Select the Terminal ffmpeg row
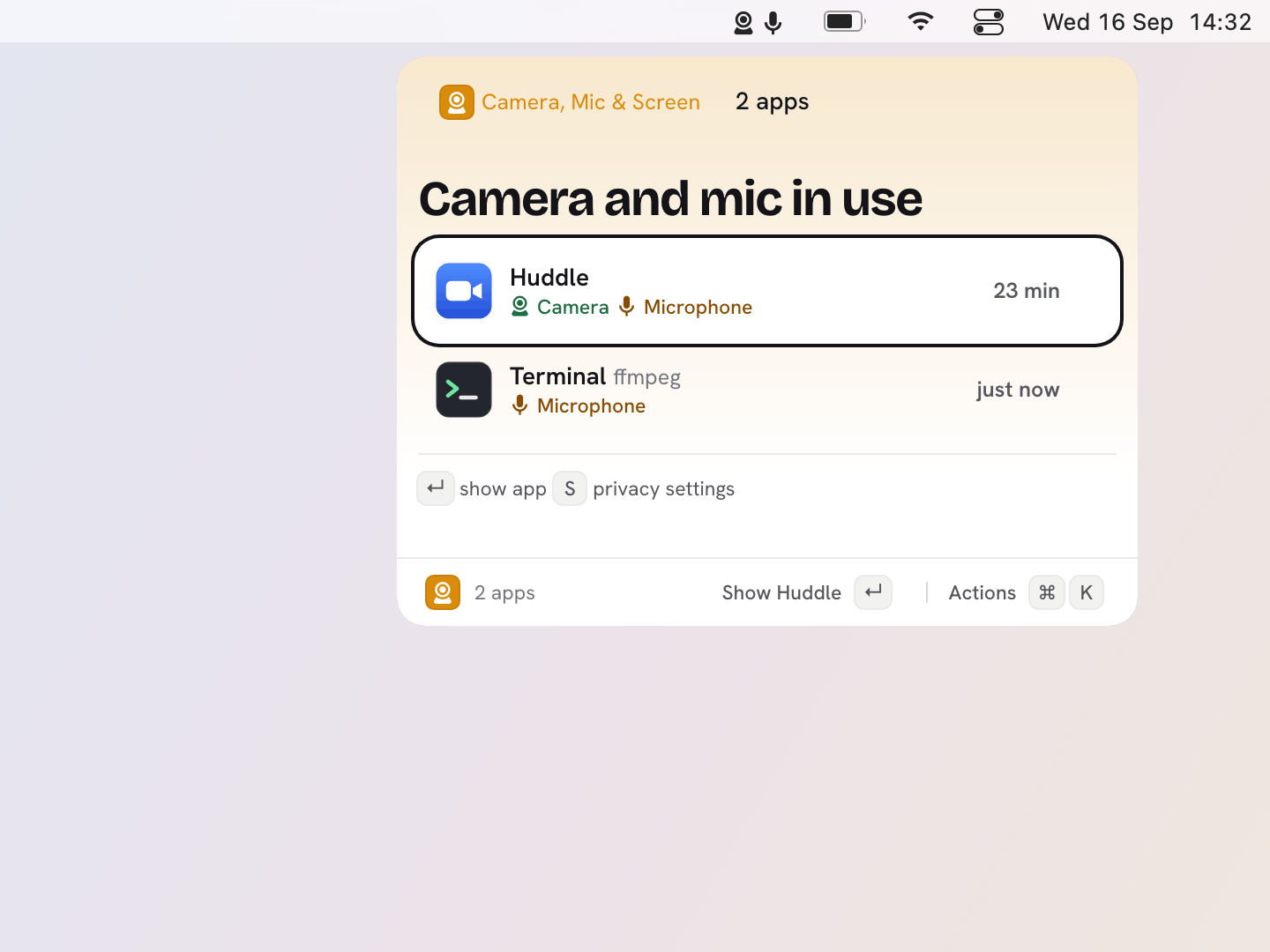1270x952 pixels. pyautogui.click(x=767, y=390)
